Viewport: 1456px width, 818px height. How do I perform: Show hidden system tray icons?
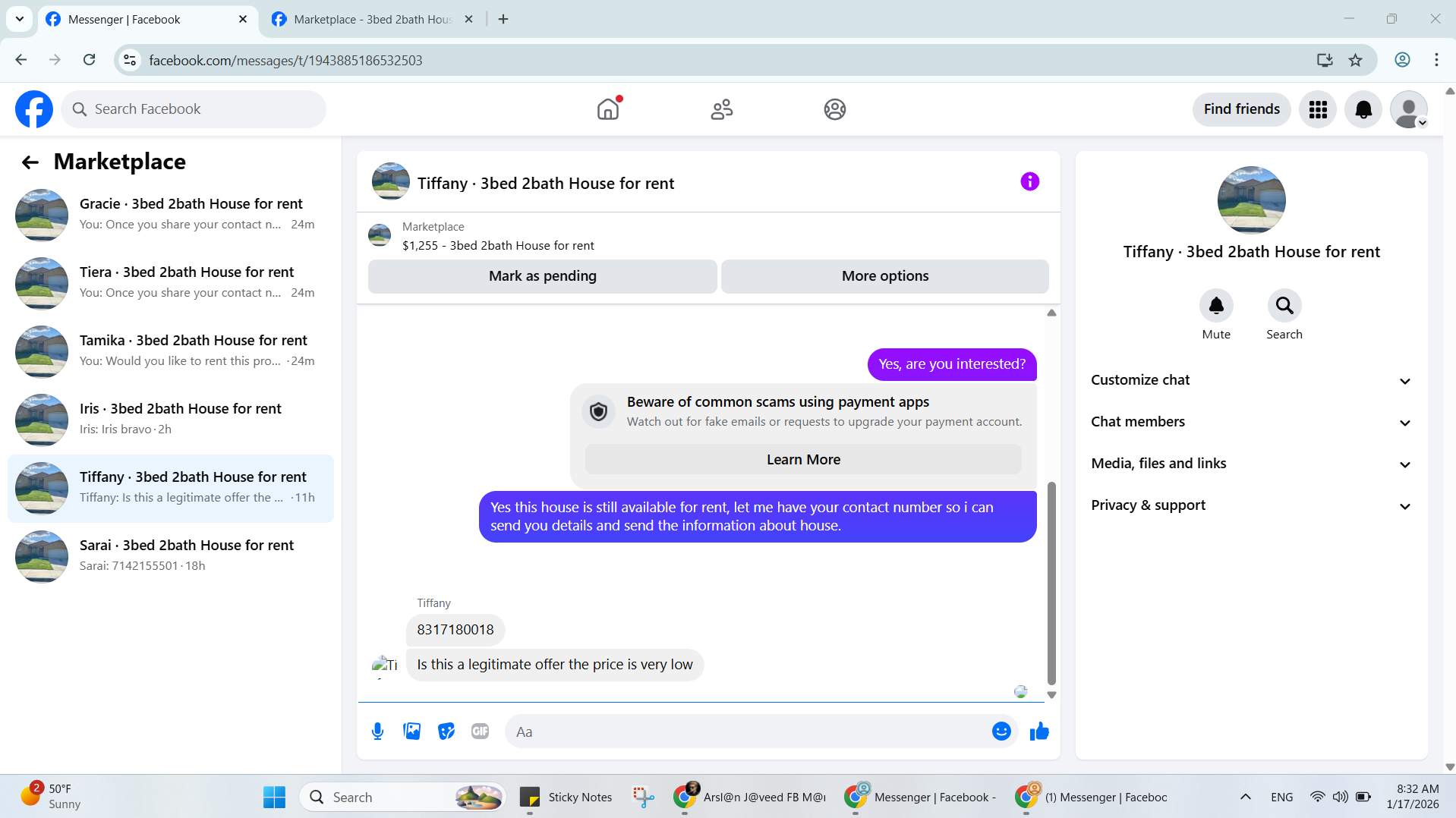[x=1245, y=798]
